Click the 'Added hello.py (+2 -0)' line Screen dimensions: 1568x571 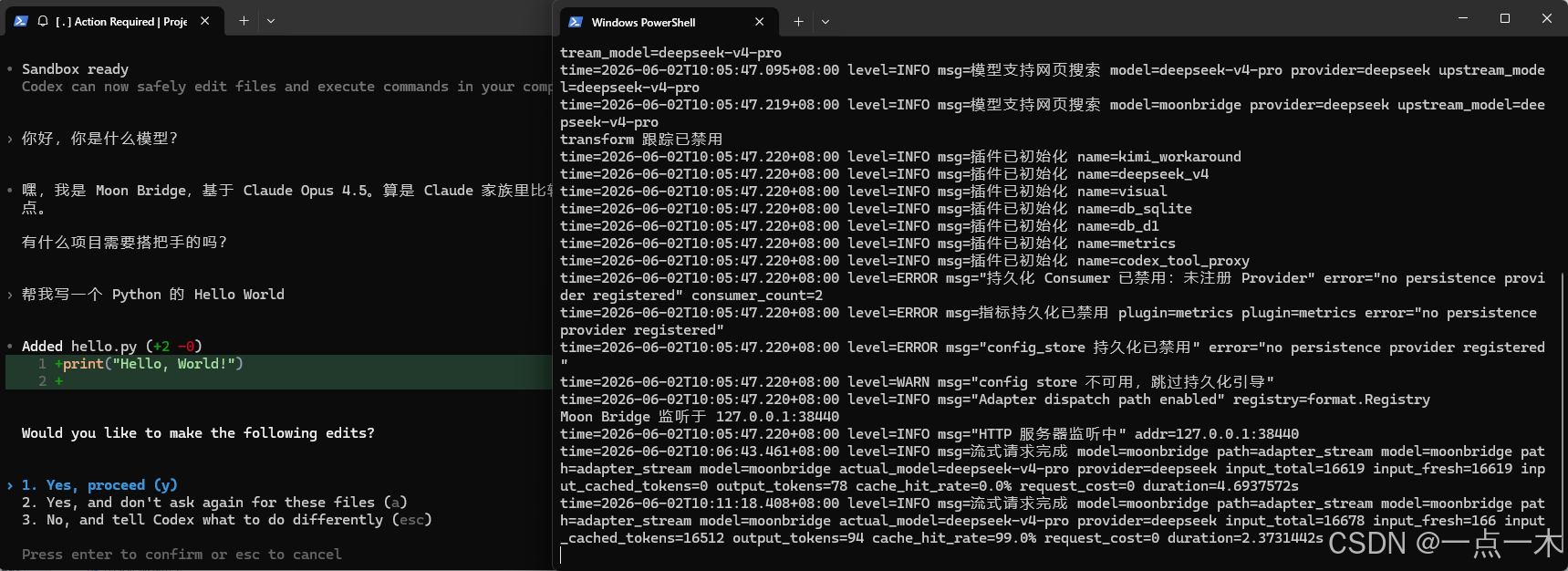click(x=111, y=347)
